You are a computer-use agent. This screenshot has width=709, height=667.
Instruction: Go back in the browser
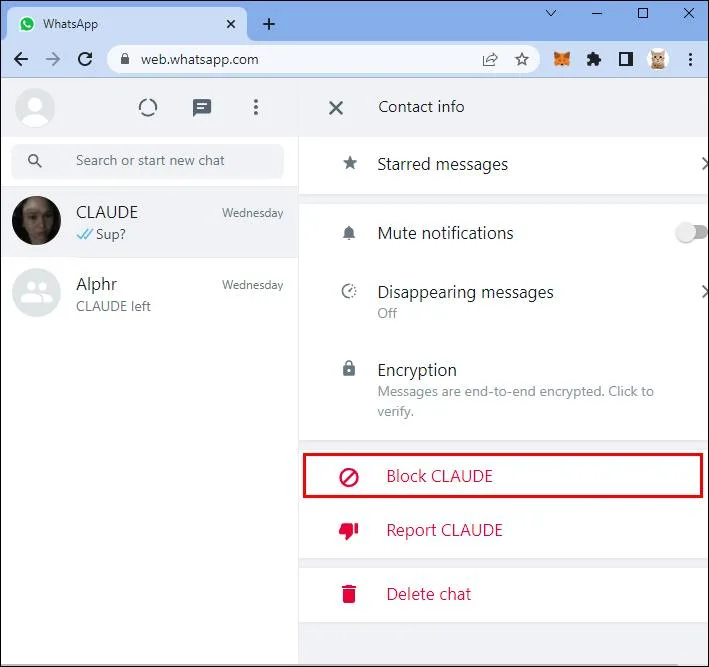21,59
